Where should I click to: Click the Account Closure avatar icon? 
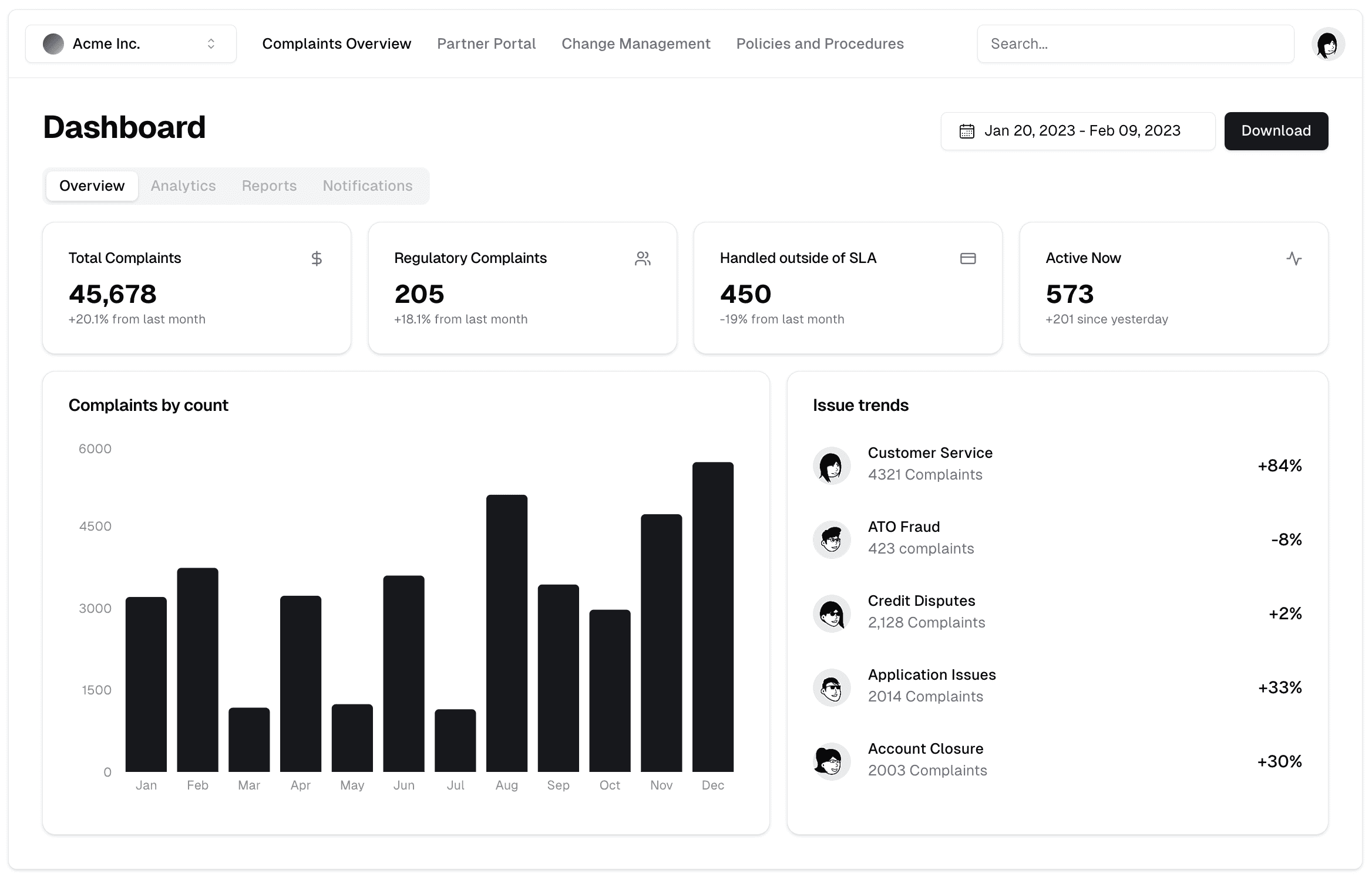[832, 761]
